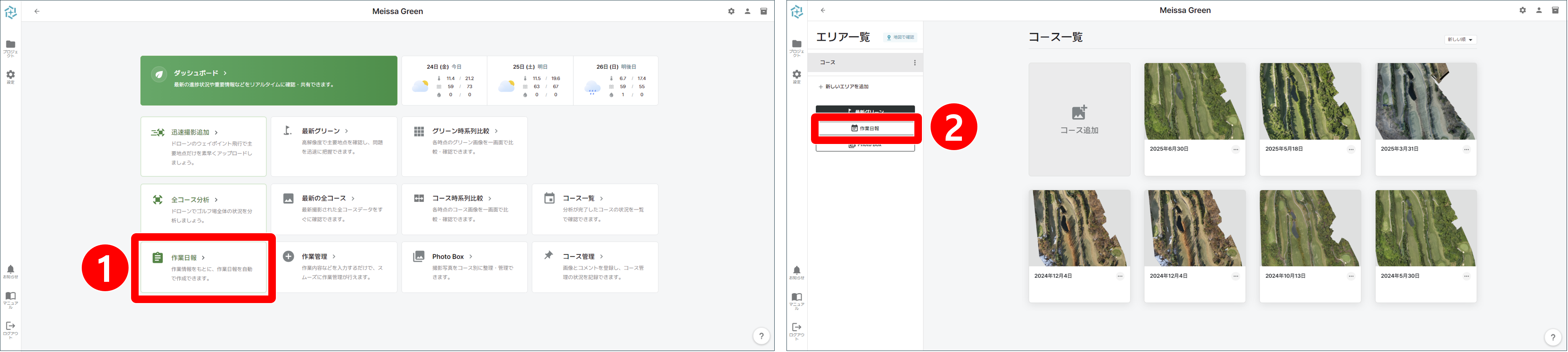Click the settings gear in the top bar
Viewport: 1568px width, 352px height.
click(x=731, y=10)
